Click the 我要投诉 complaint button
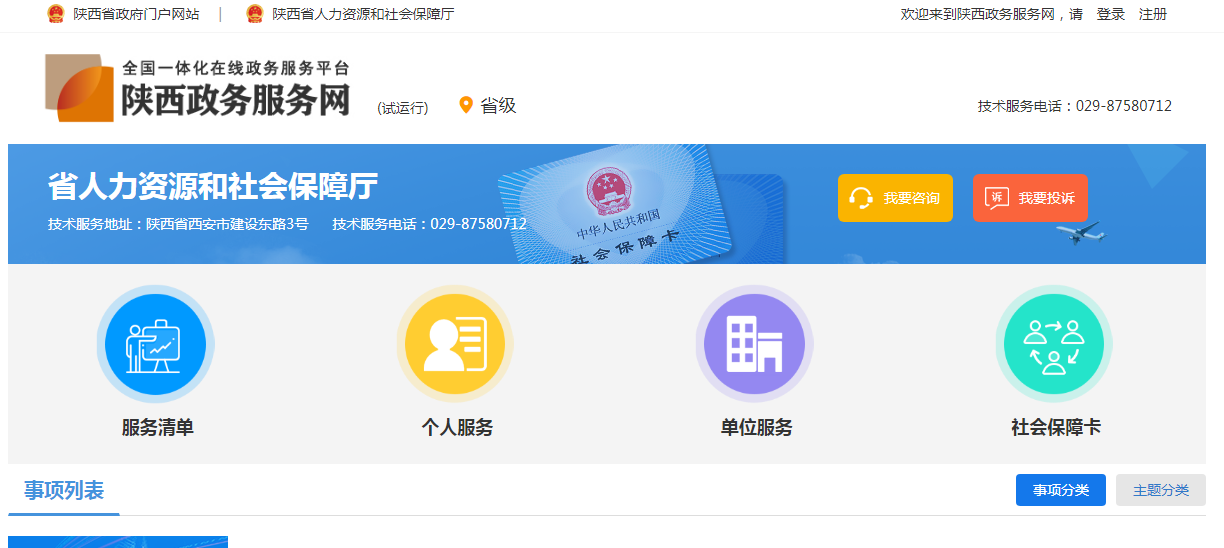The width and height of the screenshot is (1224, 548). 1030,198
